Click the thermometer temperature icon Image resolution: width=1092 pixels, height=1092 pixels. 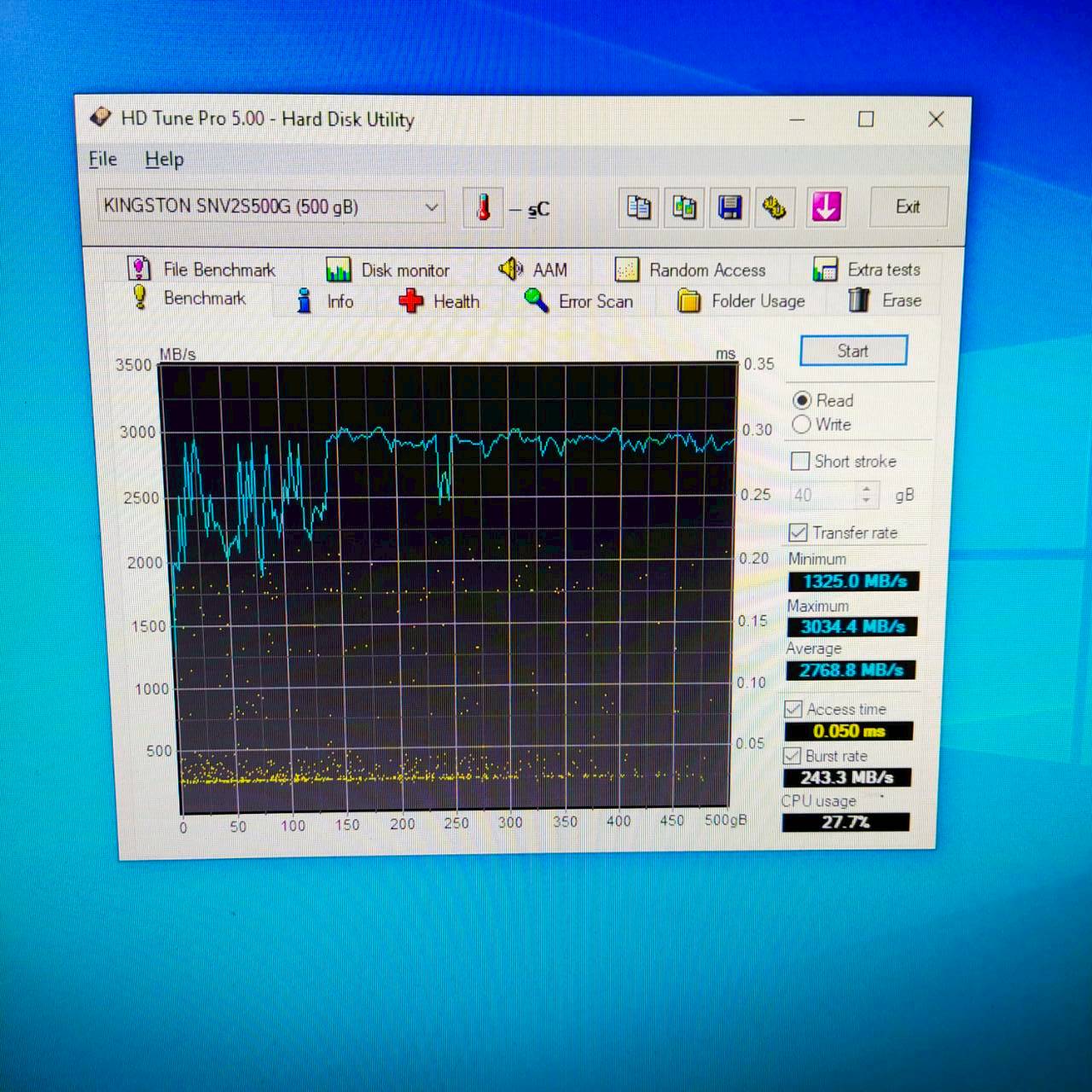[x=483, y=207]
